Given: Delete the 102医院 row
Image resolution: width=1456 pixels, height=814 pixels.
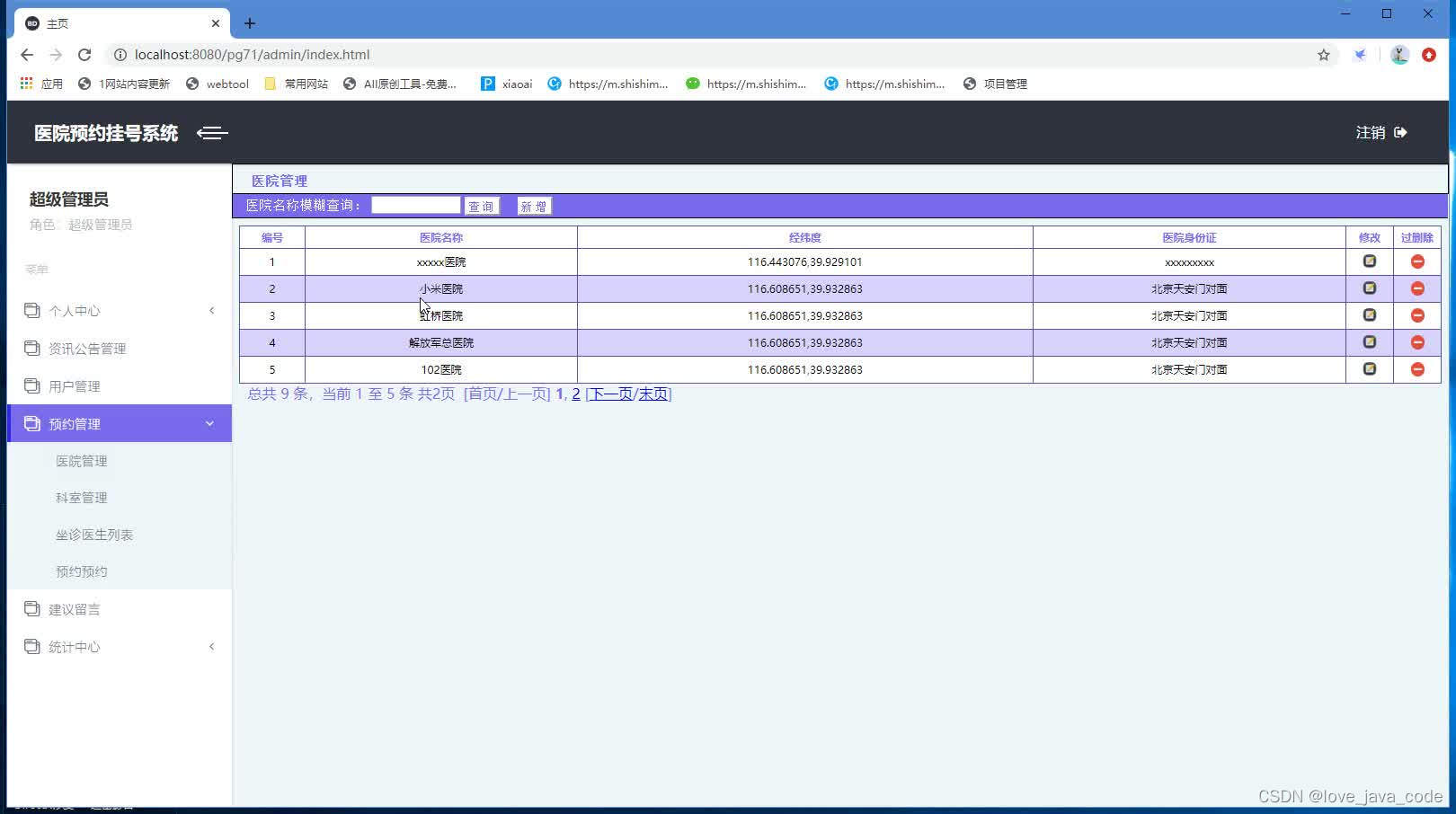Looking at the screenshot, I should (1417, 369).
